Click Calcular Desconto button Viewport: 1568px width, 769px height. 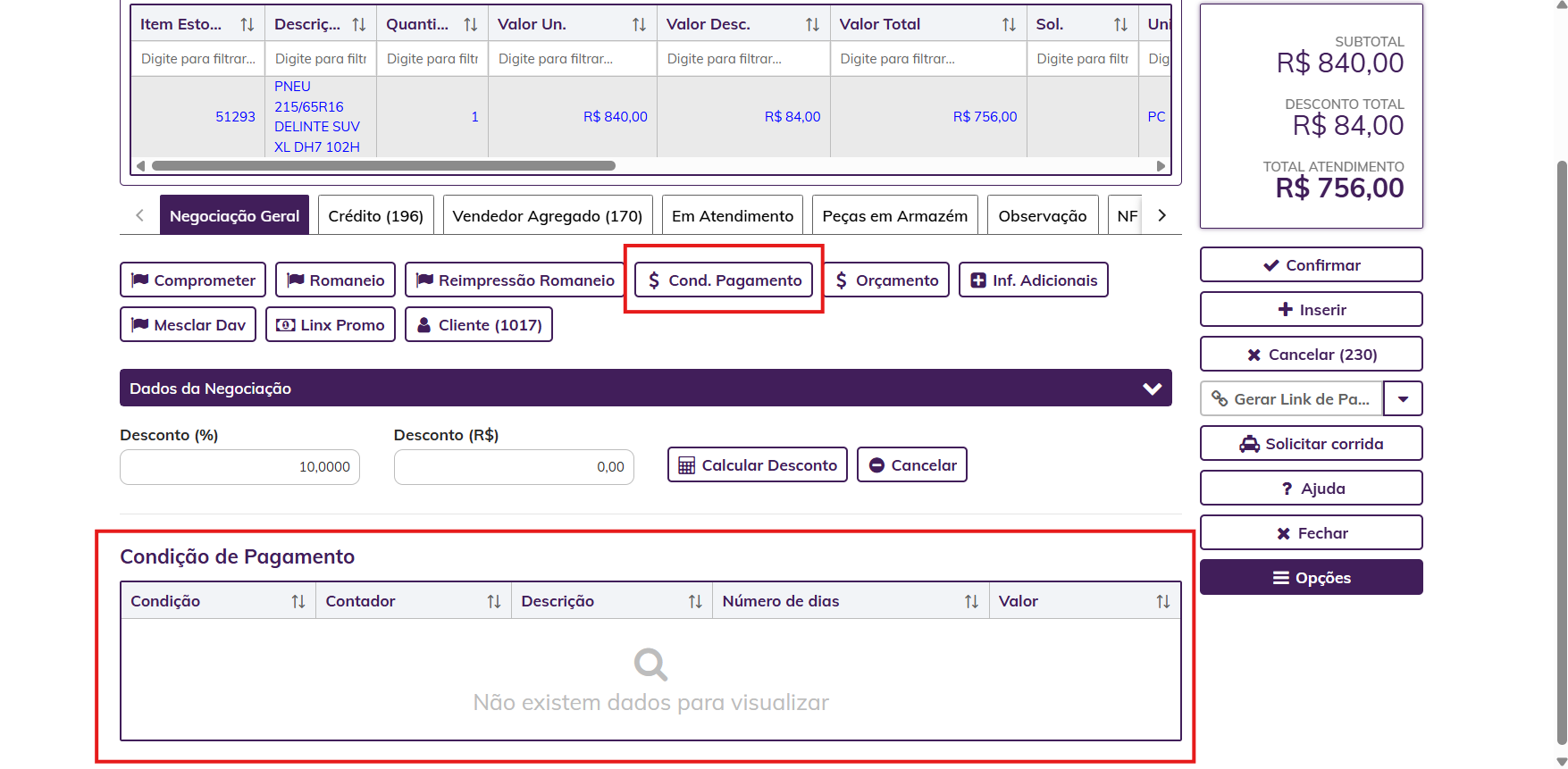pyautogui.click(x=758, y=464)
